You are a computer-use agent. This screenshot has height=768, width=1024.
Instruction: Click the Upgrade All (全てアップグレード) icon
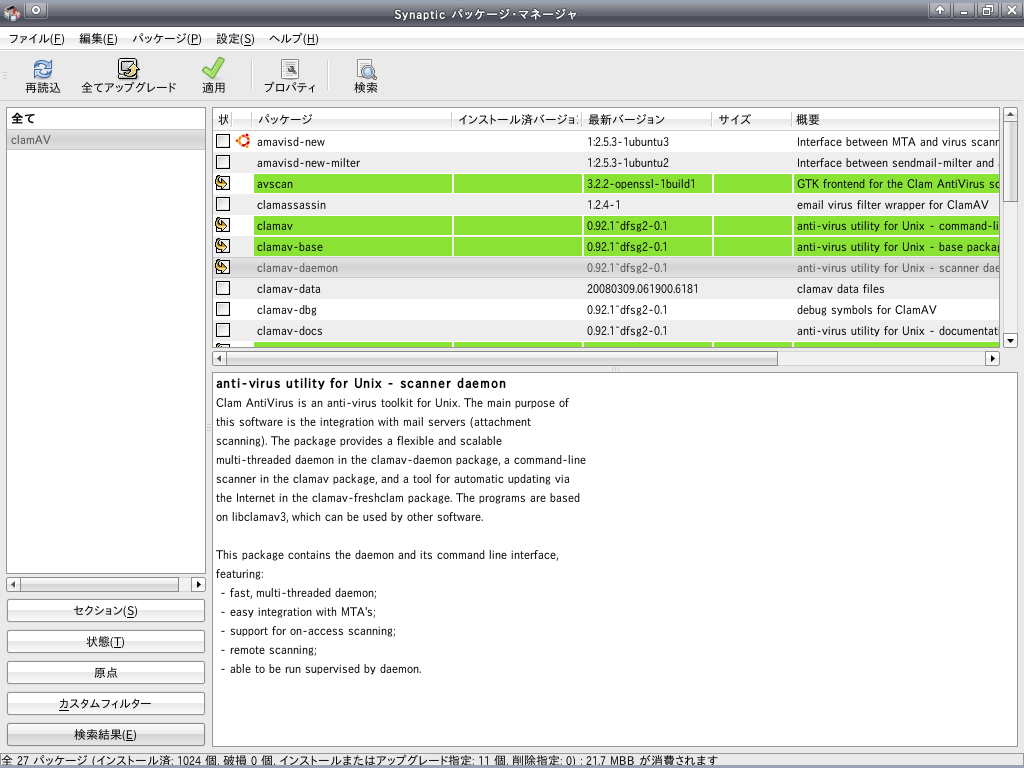(128, 69)
